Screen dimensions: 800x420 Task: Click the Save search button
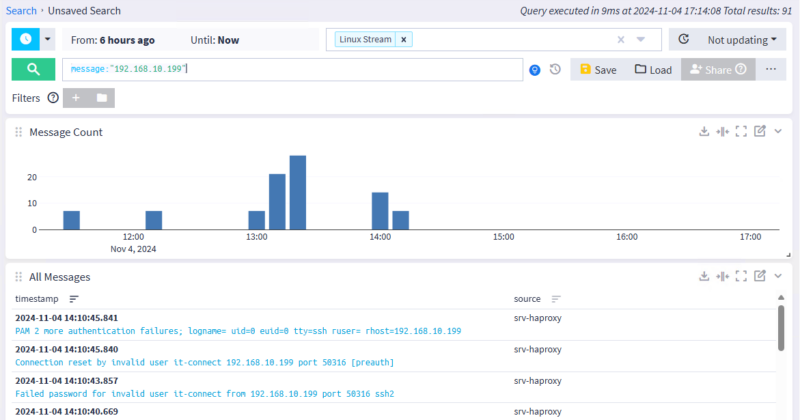(x=598, y=70)
